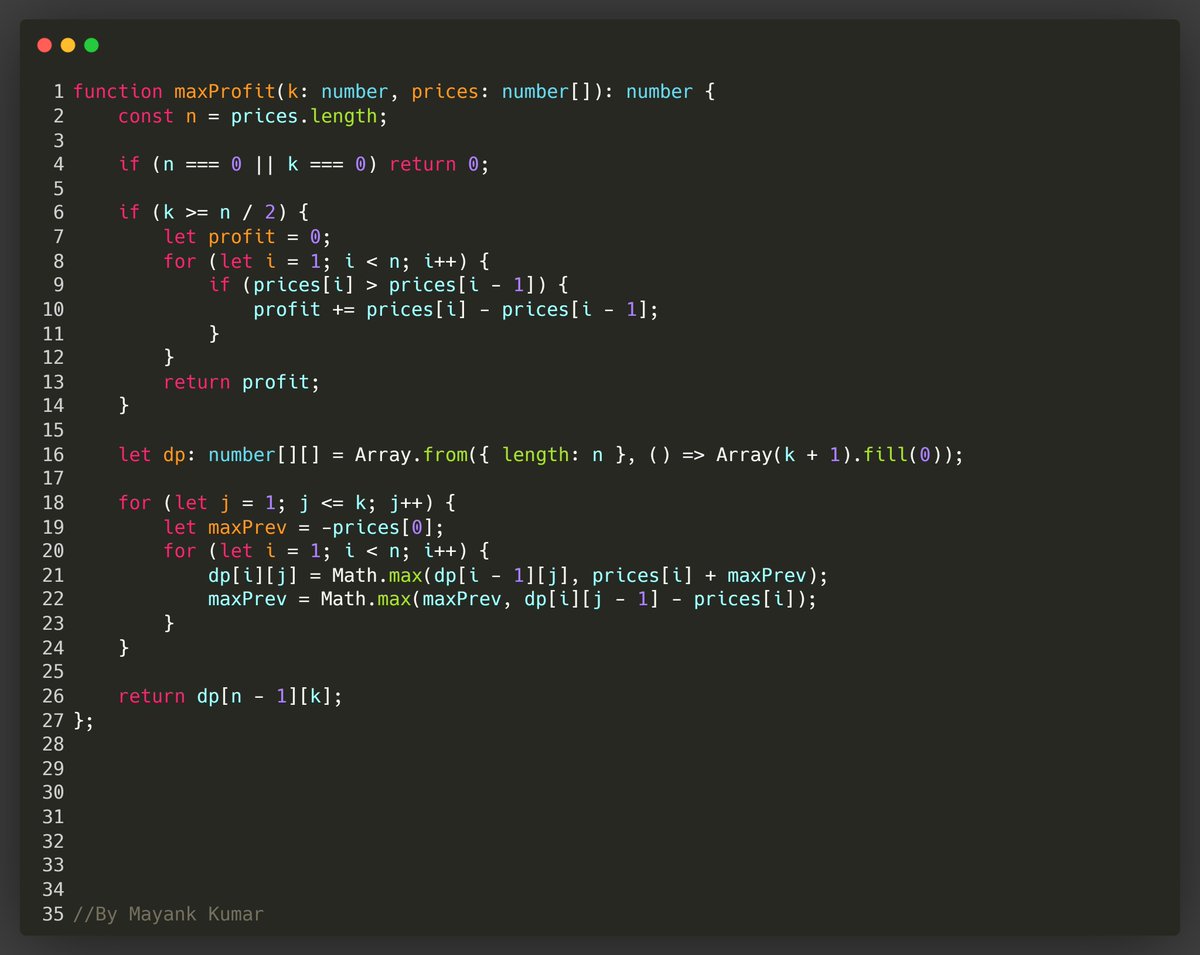Click 'return profit;' on line 13
The height and width of the screenshot is (955, 1200).
242,382
